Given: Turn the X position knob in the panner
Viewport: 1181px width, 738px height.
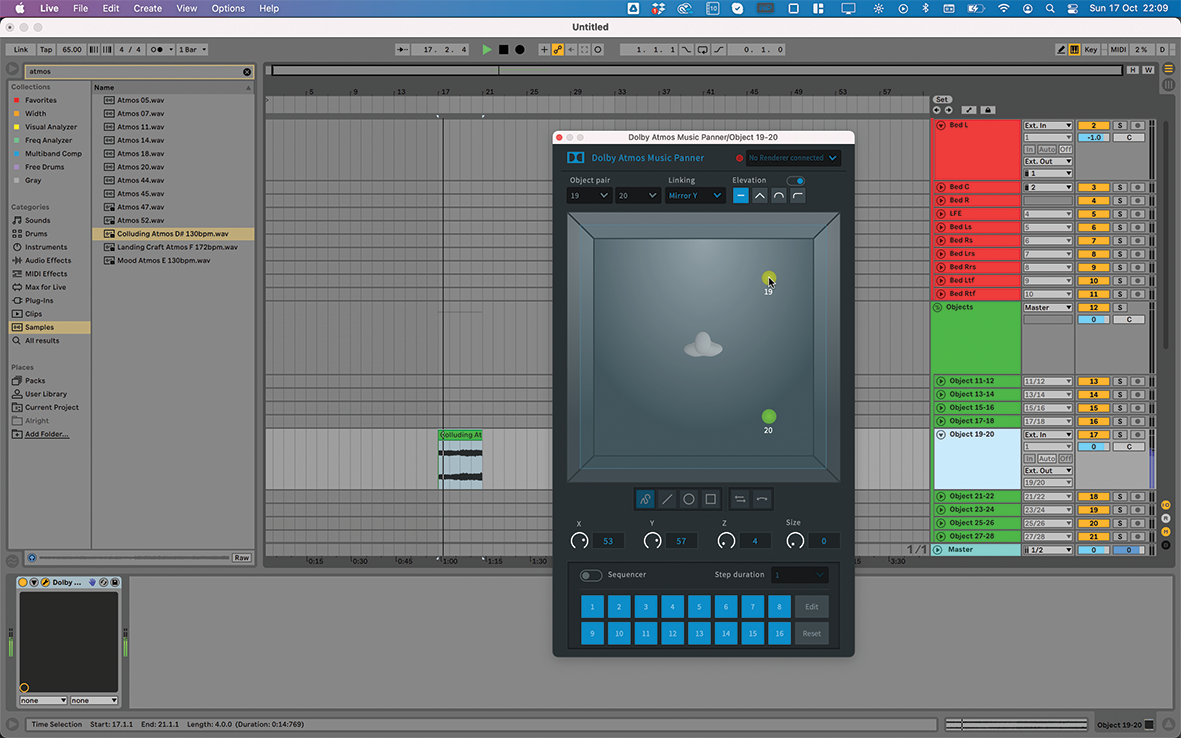Looking at the screenshot, I should click(579, 540).
